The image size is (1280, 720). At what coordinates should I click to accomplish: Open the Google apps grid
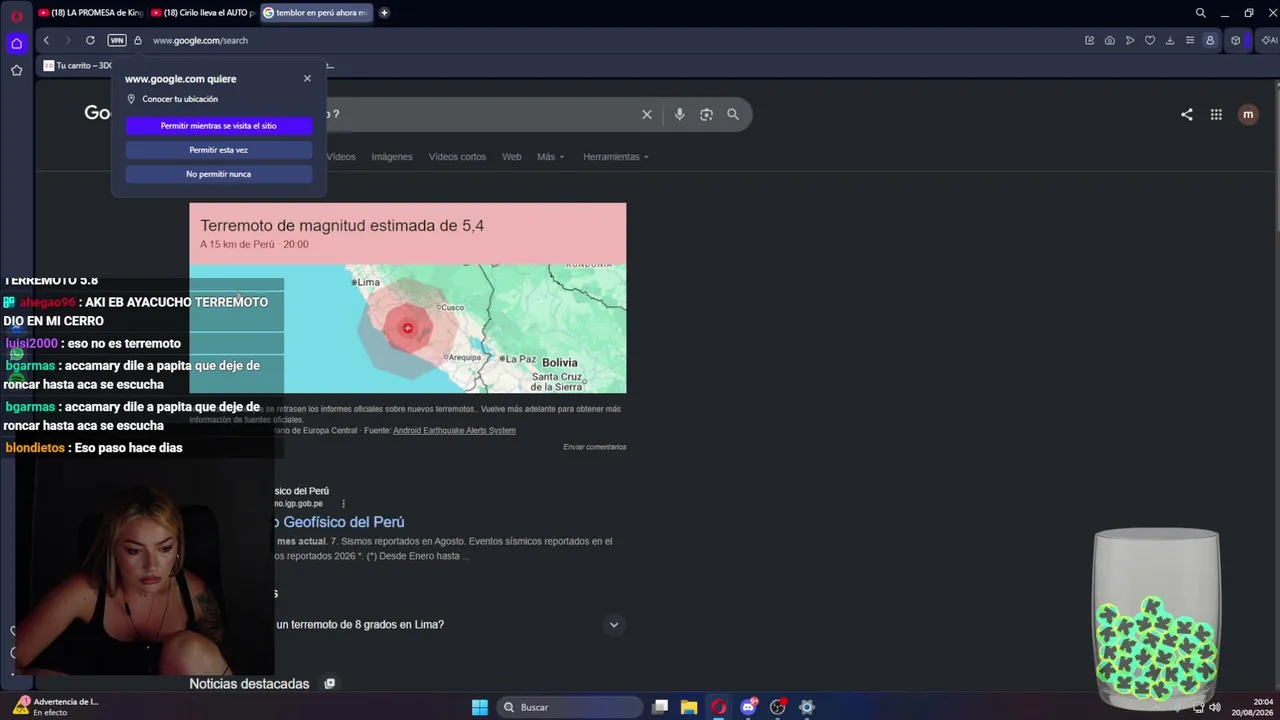1216,114
